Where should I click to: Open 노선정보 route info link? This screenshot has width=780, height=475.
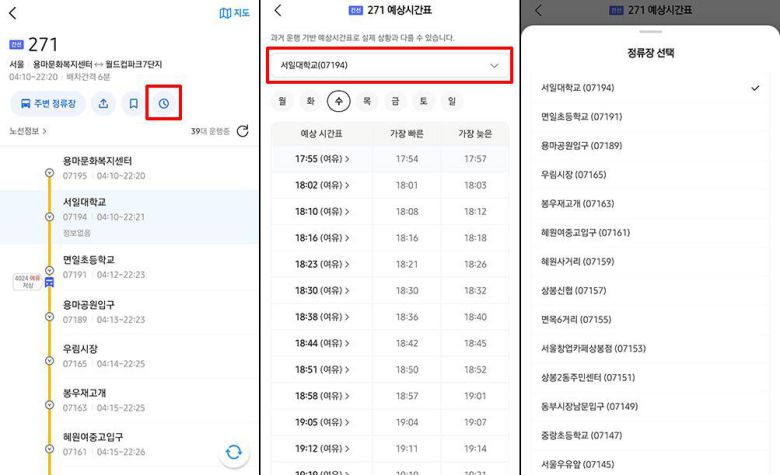coord(28,131)
